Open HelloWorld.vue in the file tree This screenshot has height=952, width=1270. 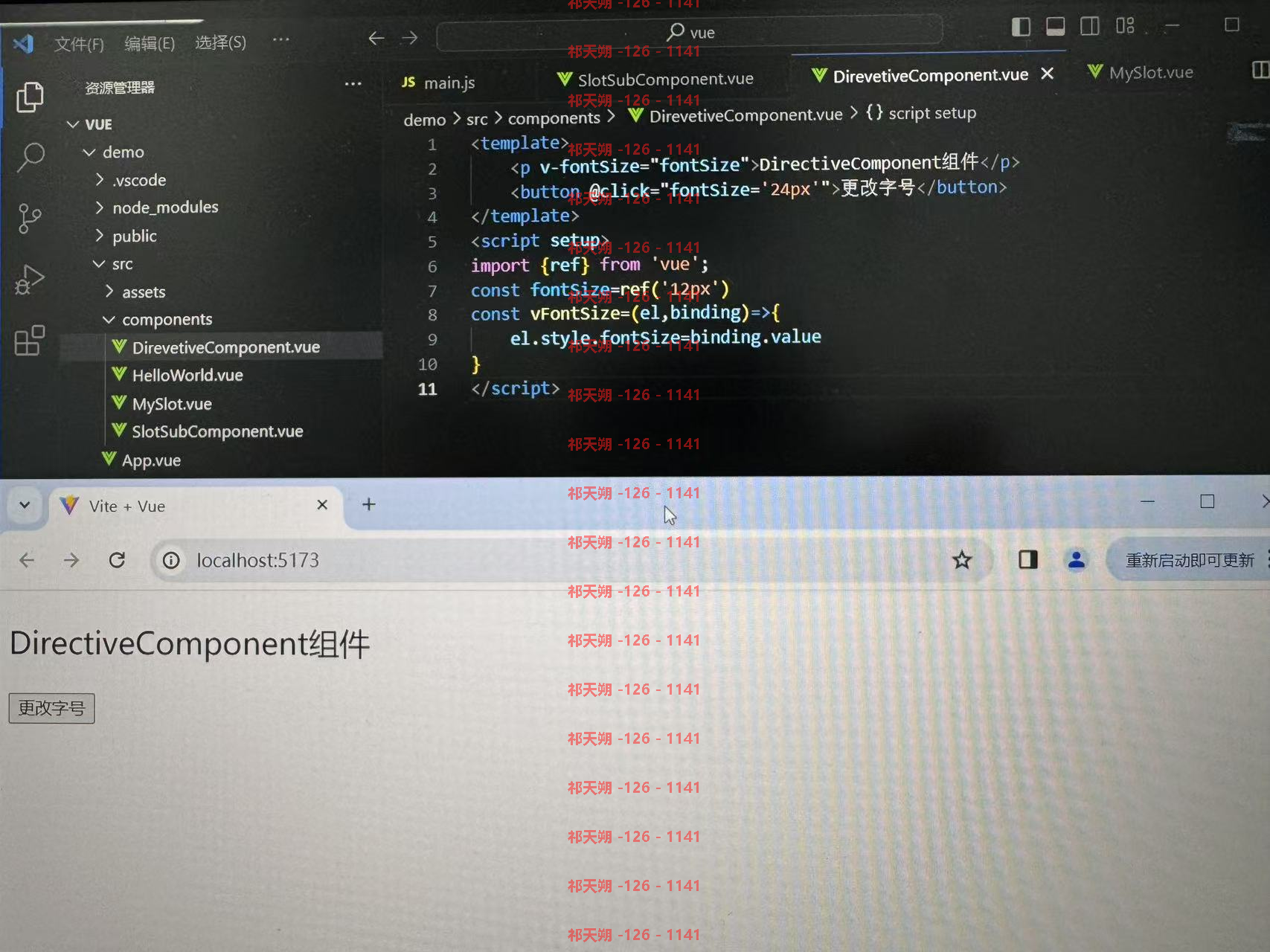click(179, 375)
